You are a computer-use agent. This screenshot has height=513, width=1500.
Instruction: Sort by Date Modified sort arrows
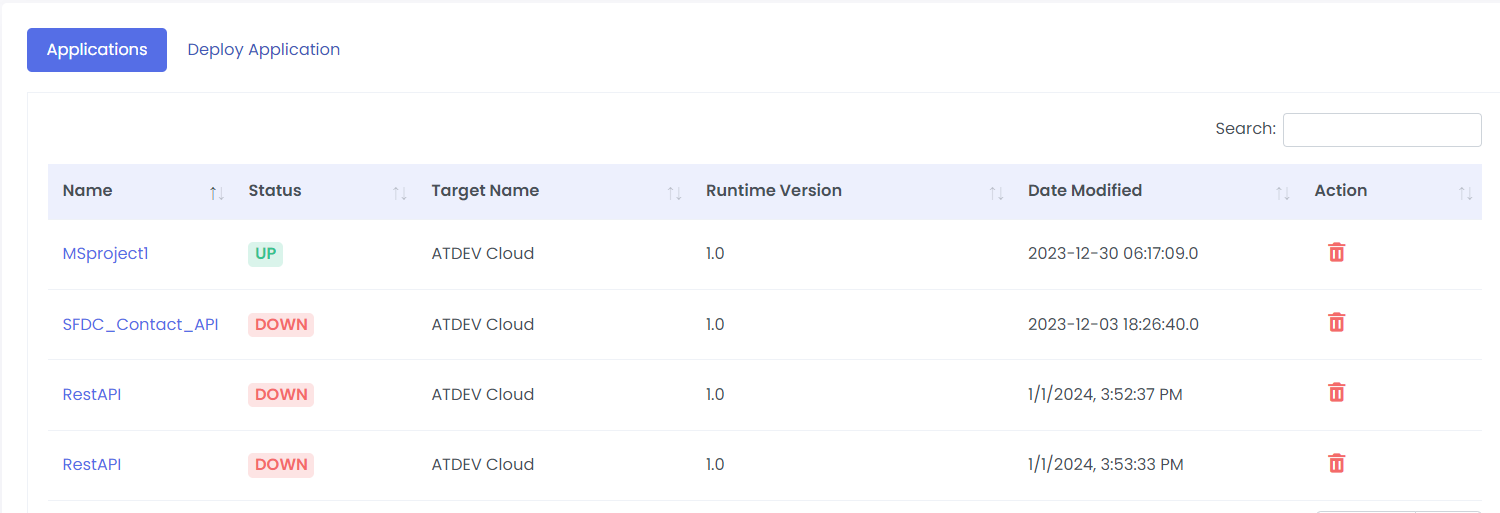(x=1283, y=193)
